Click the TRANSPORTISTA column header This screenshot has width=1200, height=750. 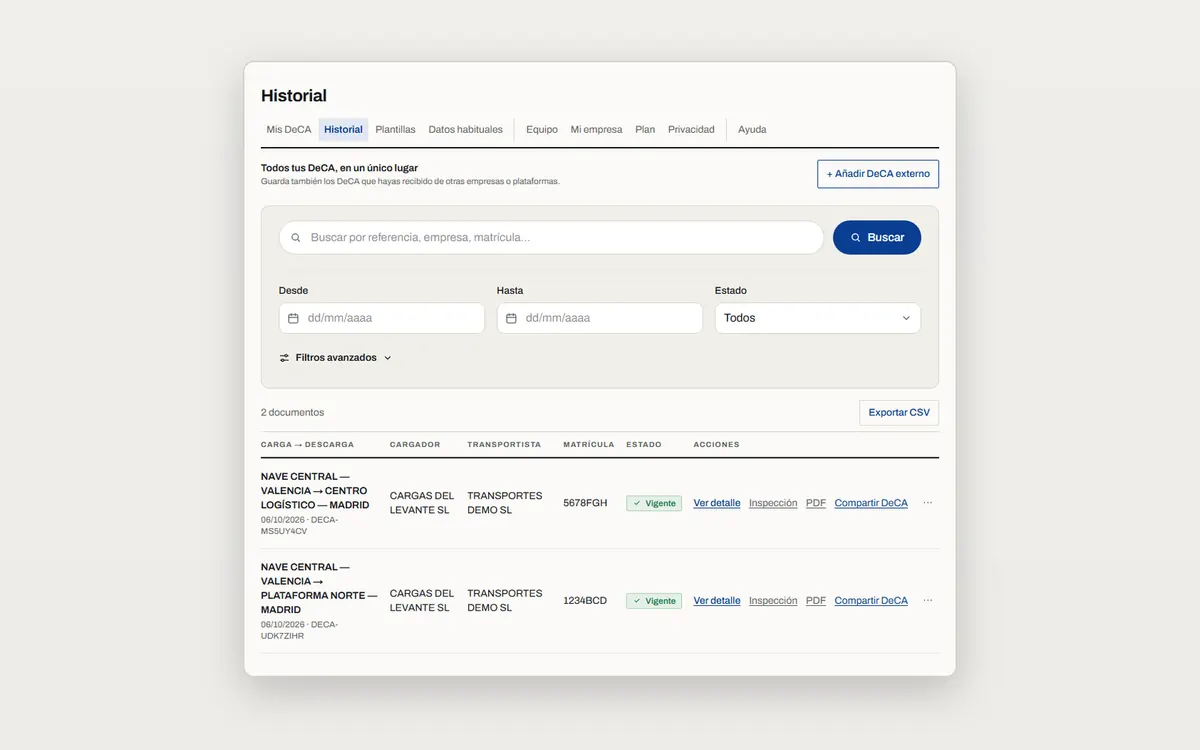(504, 445)
